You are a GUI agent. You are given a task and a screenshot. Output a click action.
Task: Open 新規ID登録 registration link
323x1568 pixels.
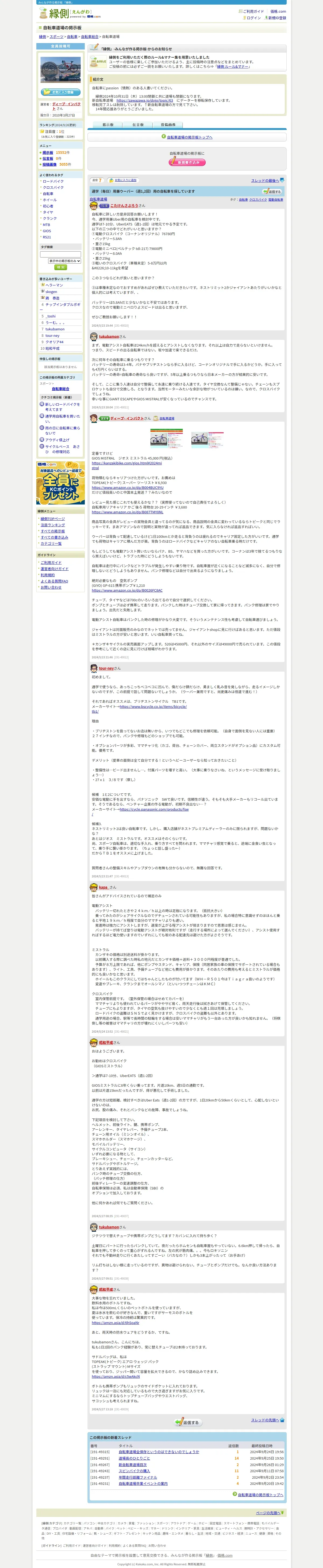click(277, 18)
